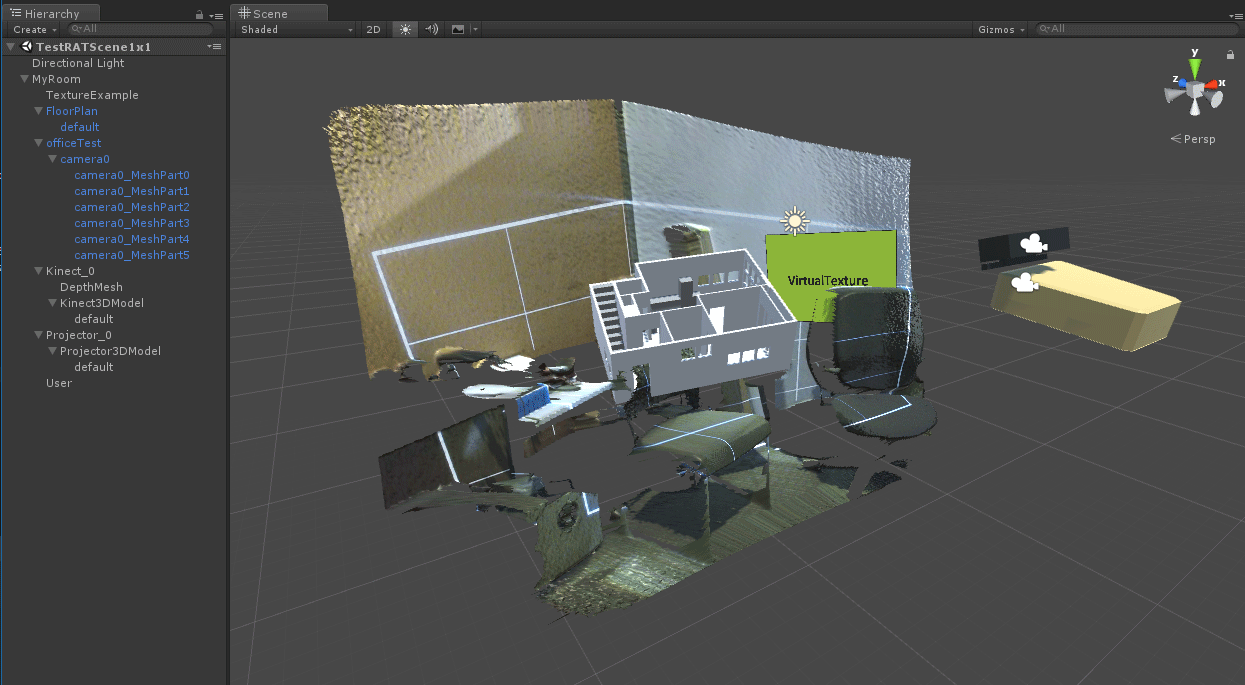Collapse the Projector_0 node

tap(39, 335)
